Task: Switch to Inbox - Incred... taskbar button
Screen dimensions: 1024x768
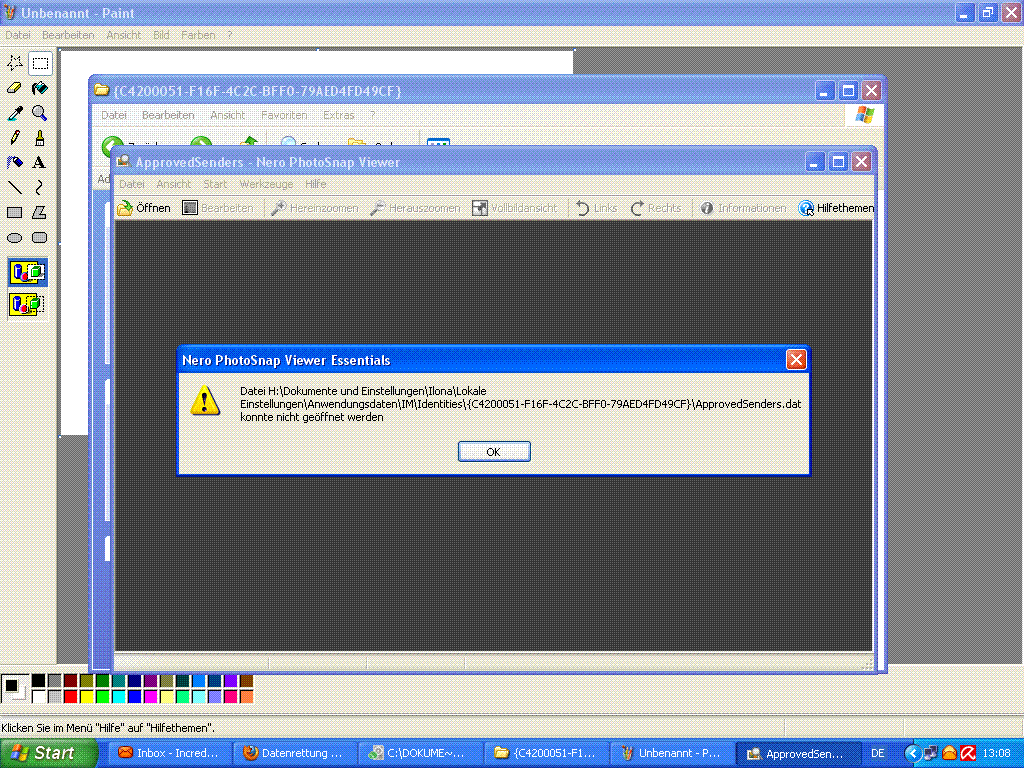Action: tap(169, 753)
